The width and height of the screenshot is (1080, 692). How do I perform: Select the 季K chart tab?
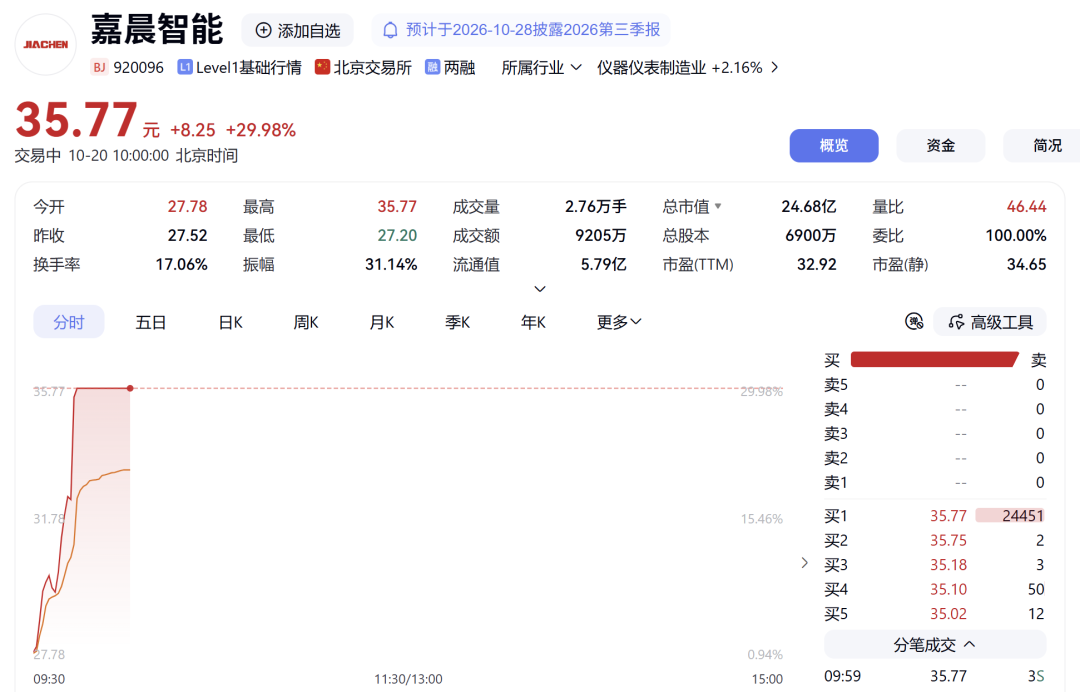coord(457,322)
